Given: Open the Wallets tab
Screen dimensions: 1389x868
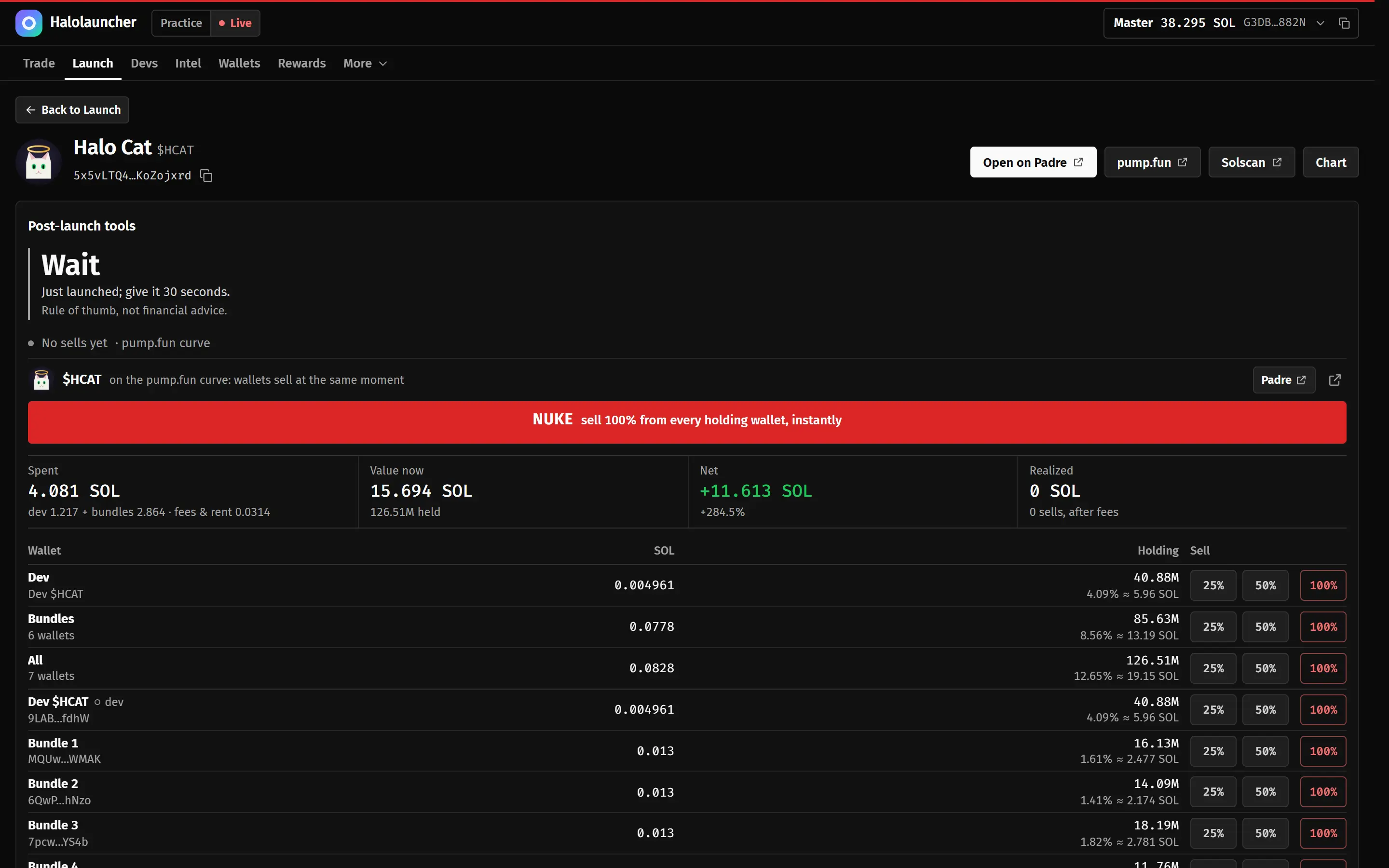Looking at the screenshot, I should [x=239, y=63].
